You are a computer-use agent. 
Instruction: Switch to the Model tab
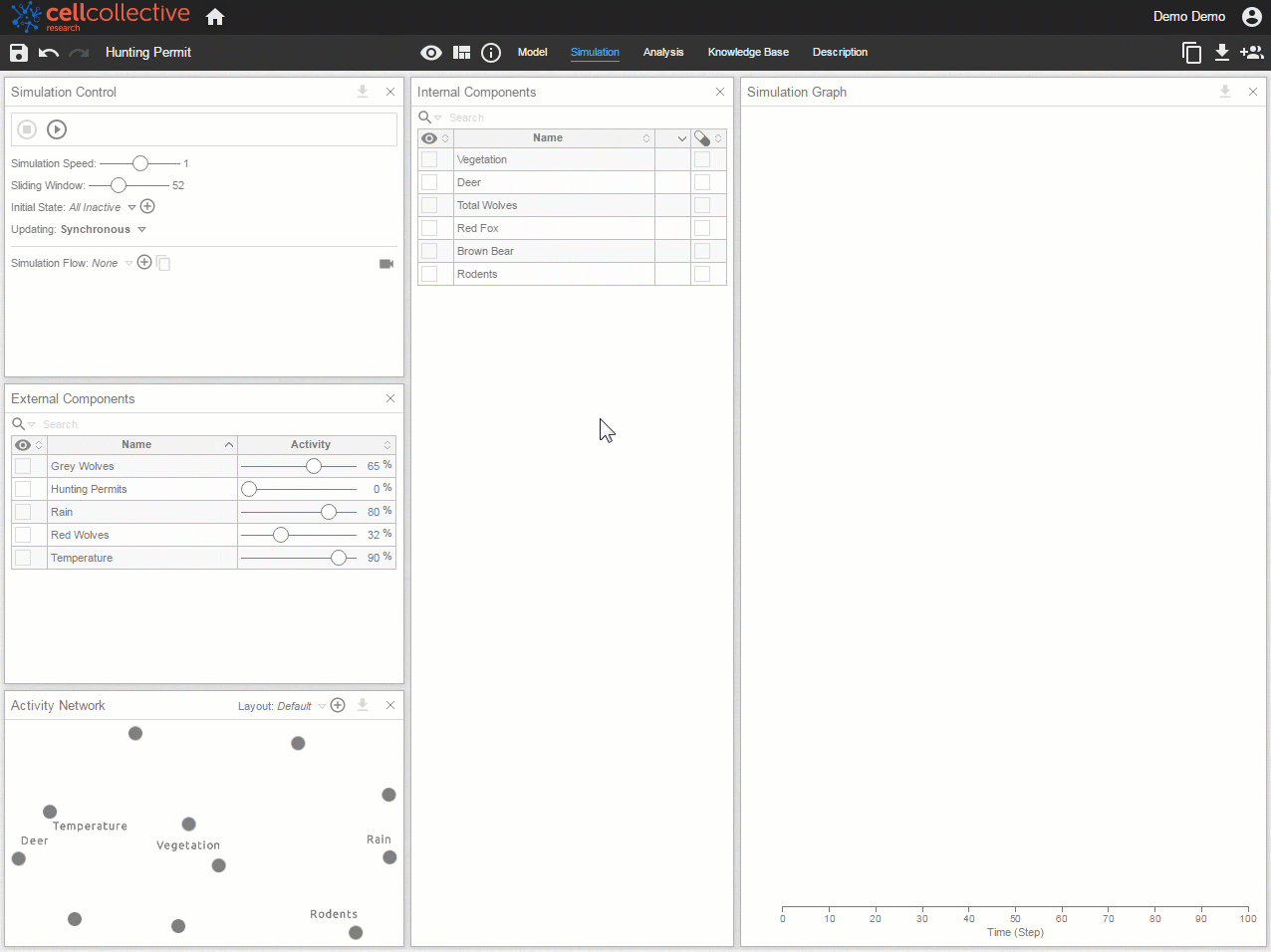(x=533, y=52)
